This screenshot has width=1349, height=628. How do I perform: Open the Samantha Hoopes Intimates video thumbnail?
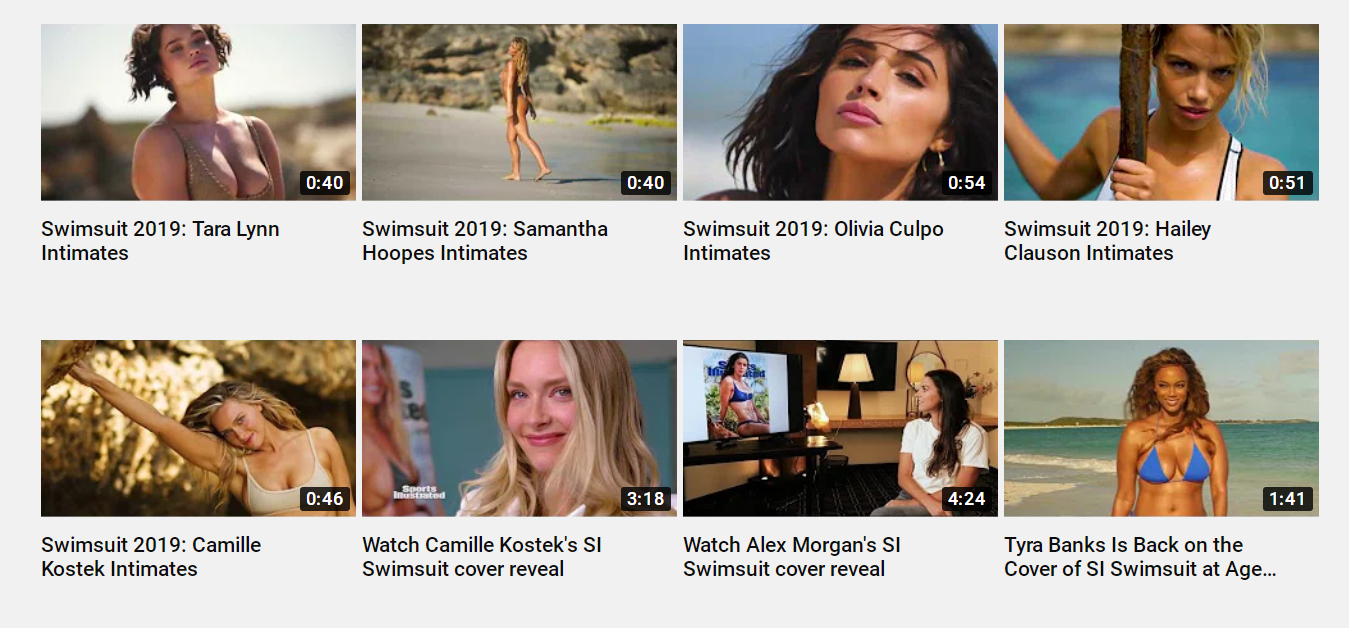tap(519, 112)
